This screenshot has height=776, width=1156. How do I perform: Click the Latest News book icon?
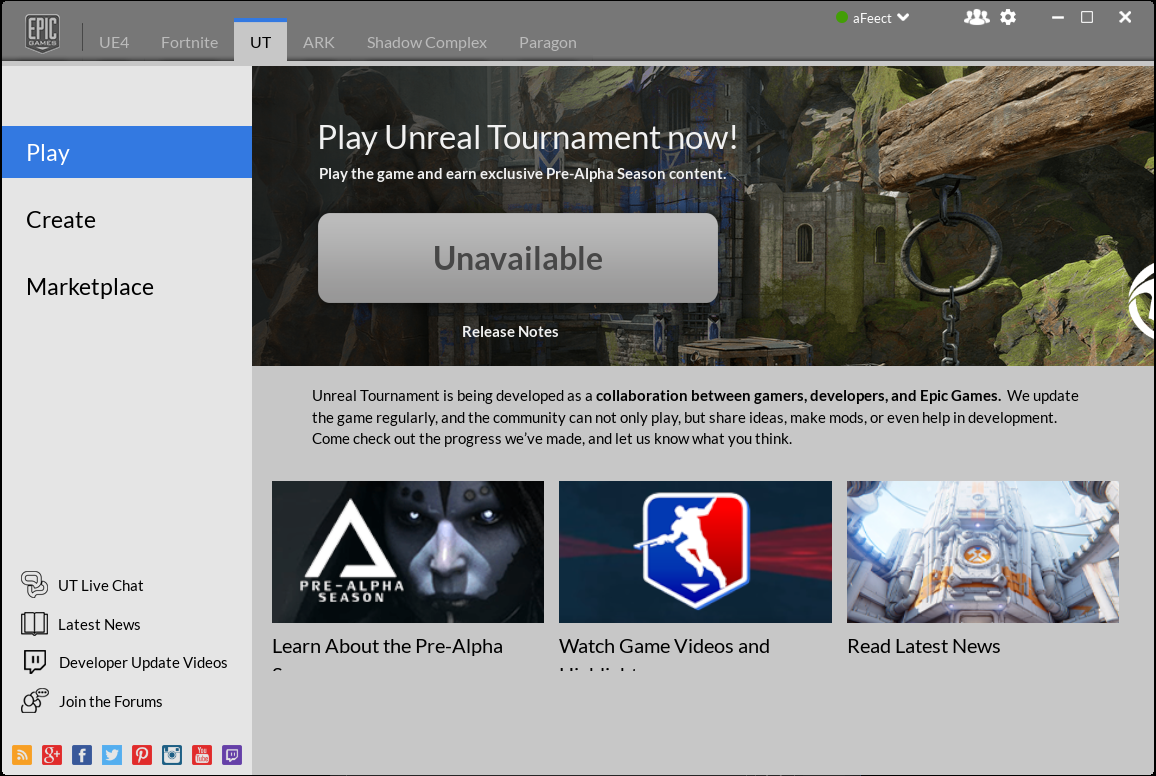pos(34,623)
